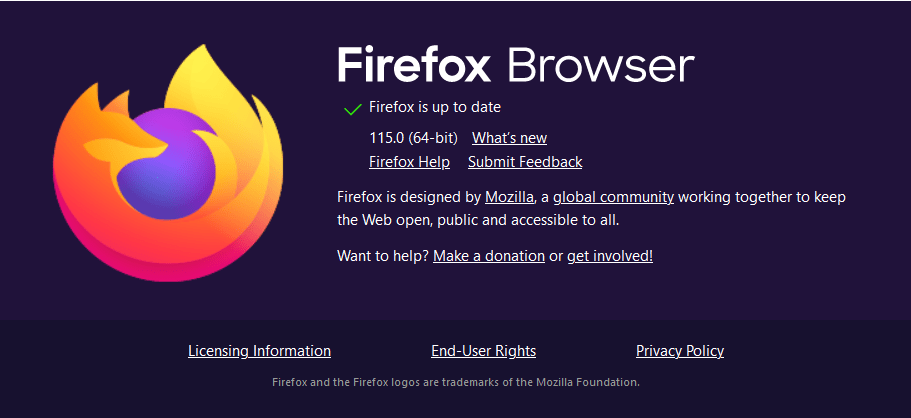Click the 'Browser' word in title
Viewport: 911px width, 418px height.
tap(601, 66)
